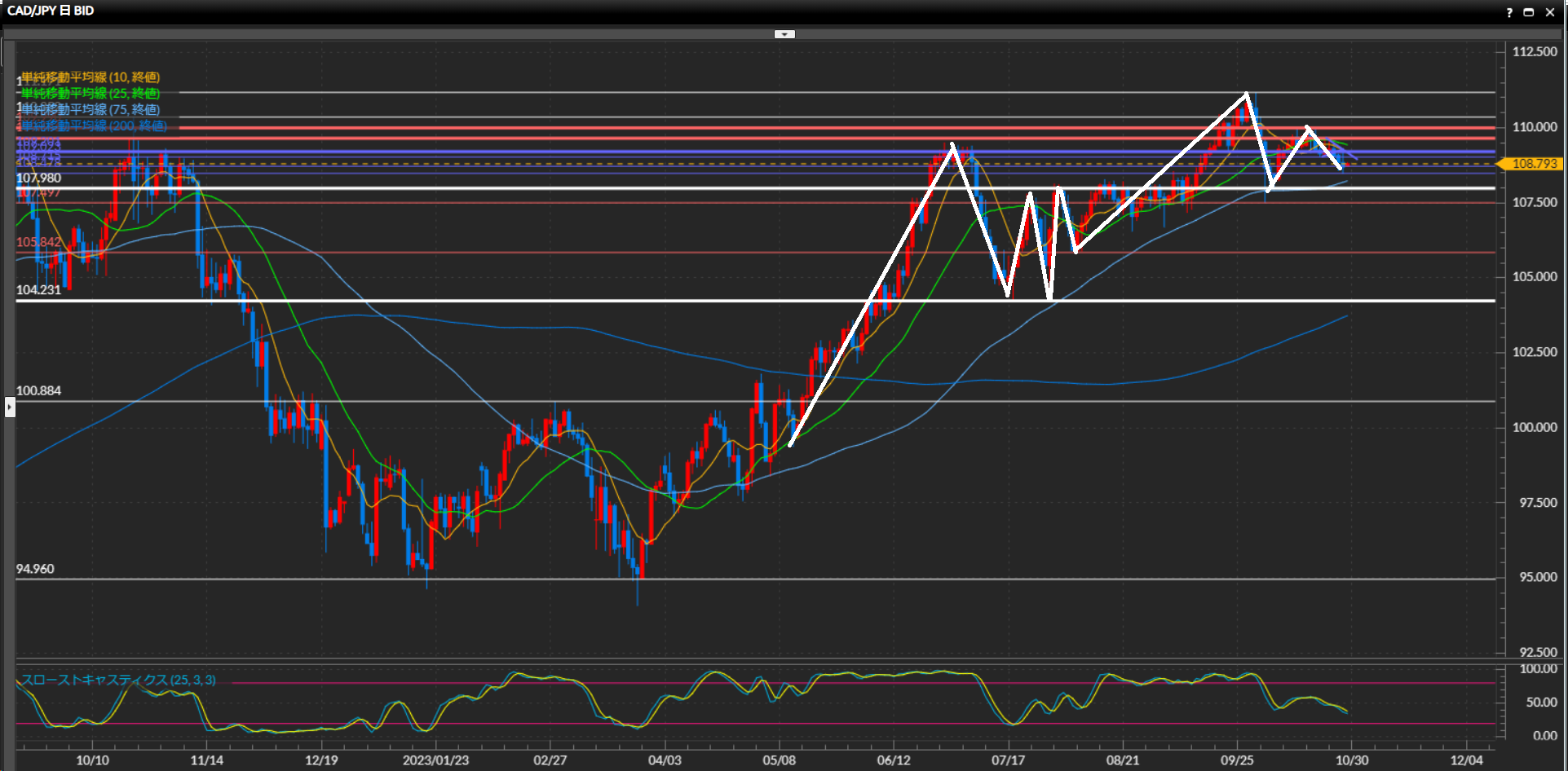
Task: Click the 2023/01/23 date on time axis
Action: pos(435,760)
